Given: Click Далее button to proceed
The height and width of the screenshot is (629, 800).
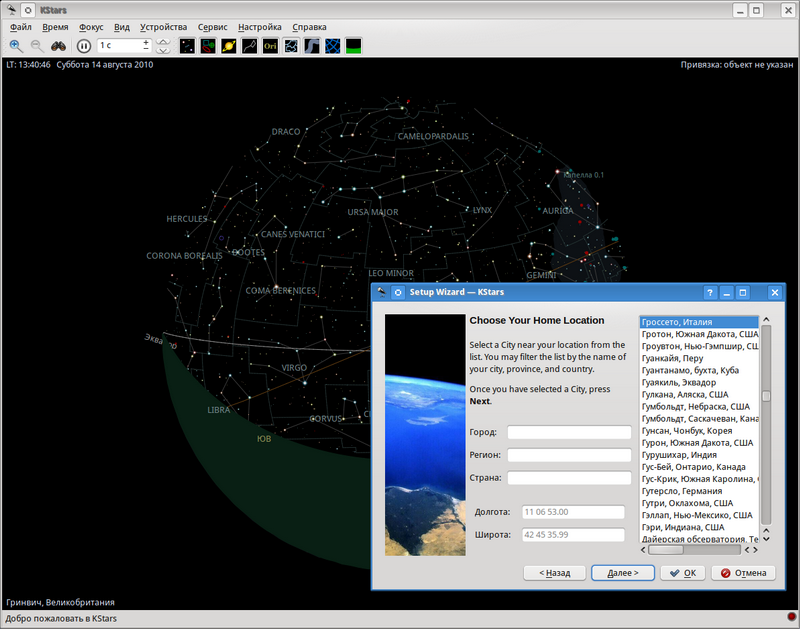Looking at the screenshot, I should pyautogui.click(x=622, y=573).
